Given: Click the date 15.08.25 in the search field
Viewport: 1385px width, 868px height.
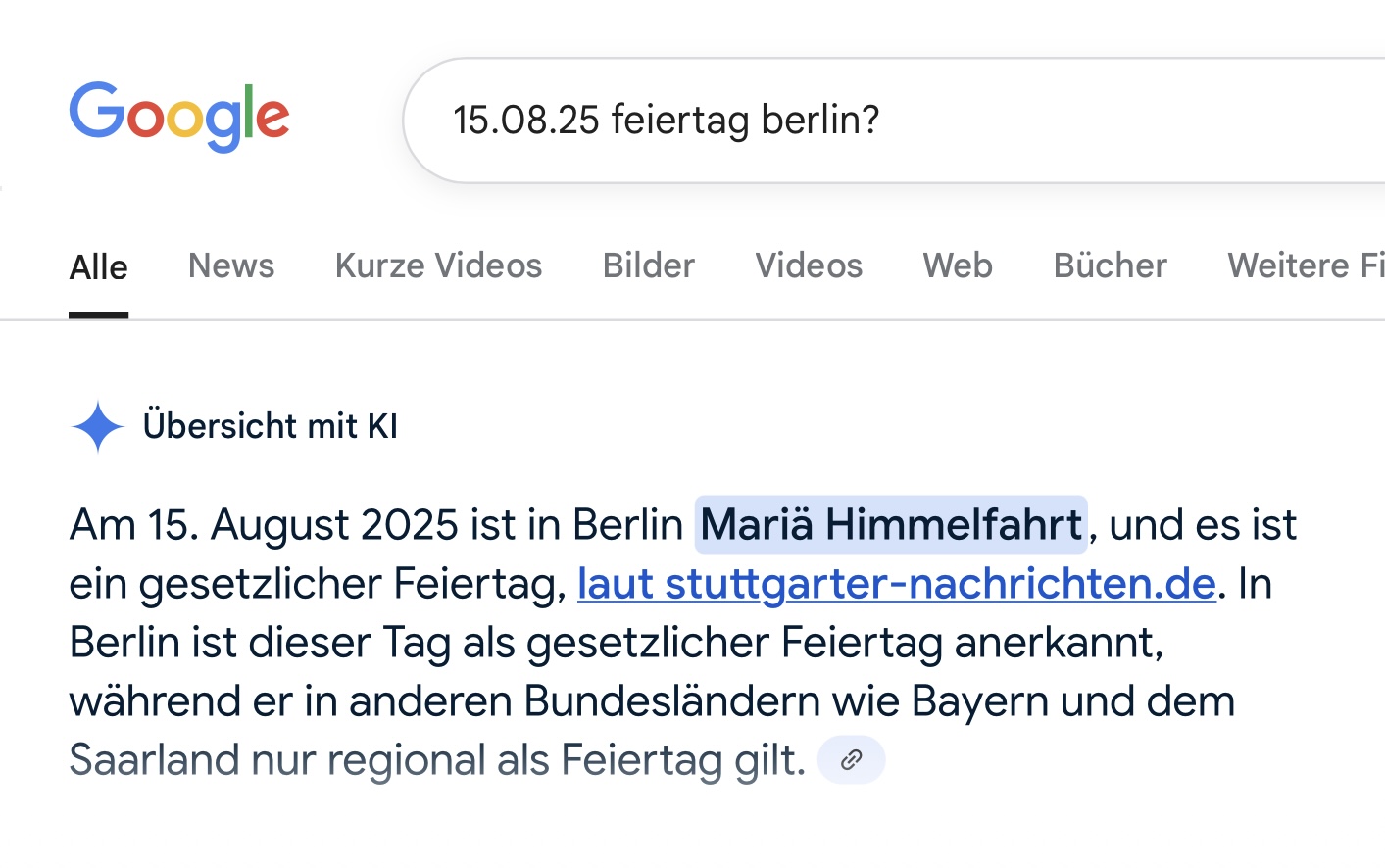Looking at the screenshot, I should (525, 120).
